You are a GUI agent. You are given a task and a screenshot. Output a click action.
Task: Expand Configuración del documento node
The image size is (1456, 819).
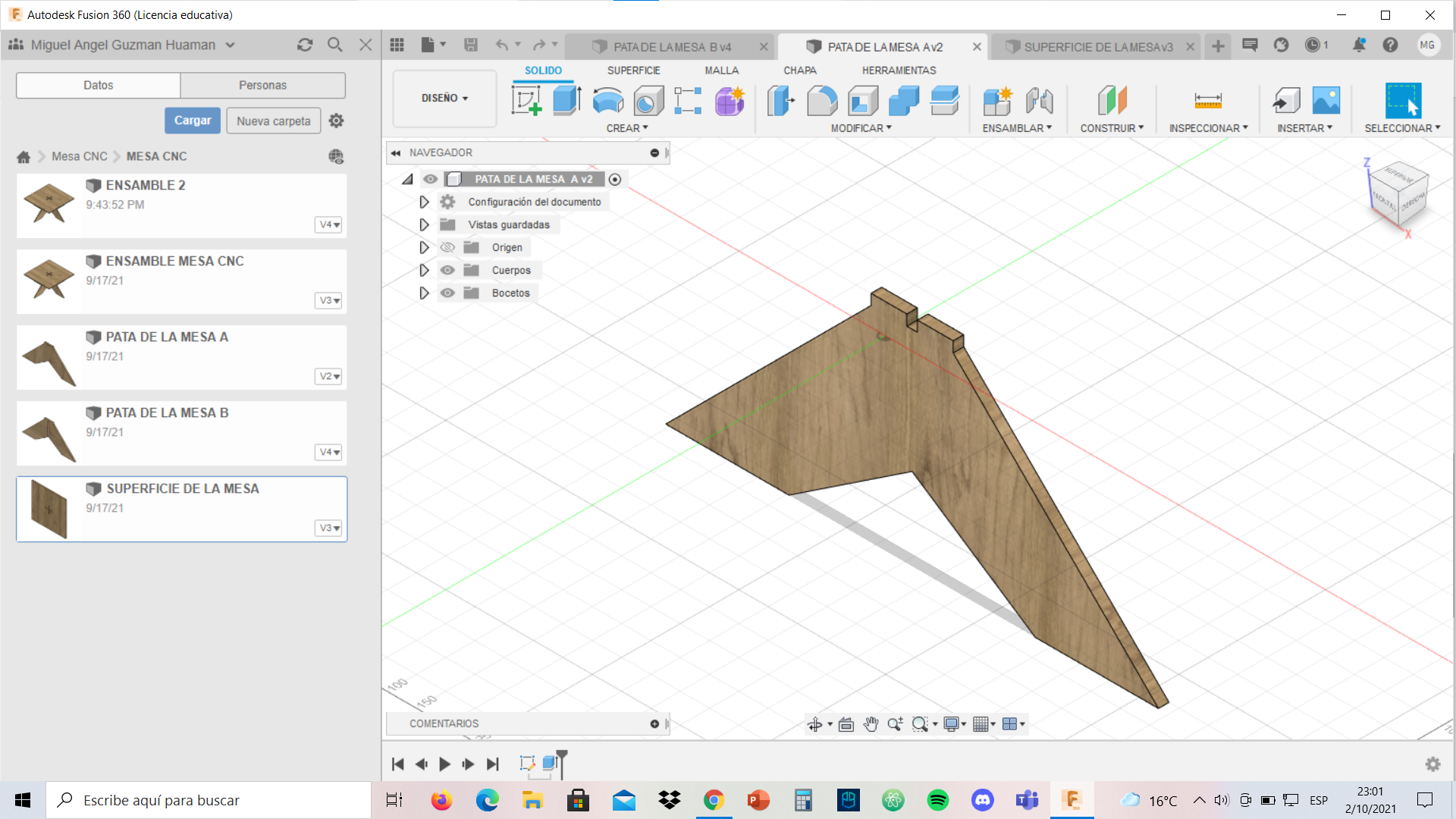(x=424, y=202)
